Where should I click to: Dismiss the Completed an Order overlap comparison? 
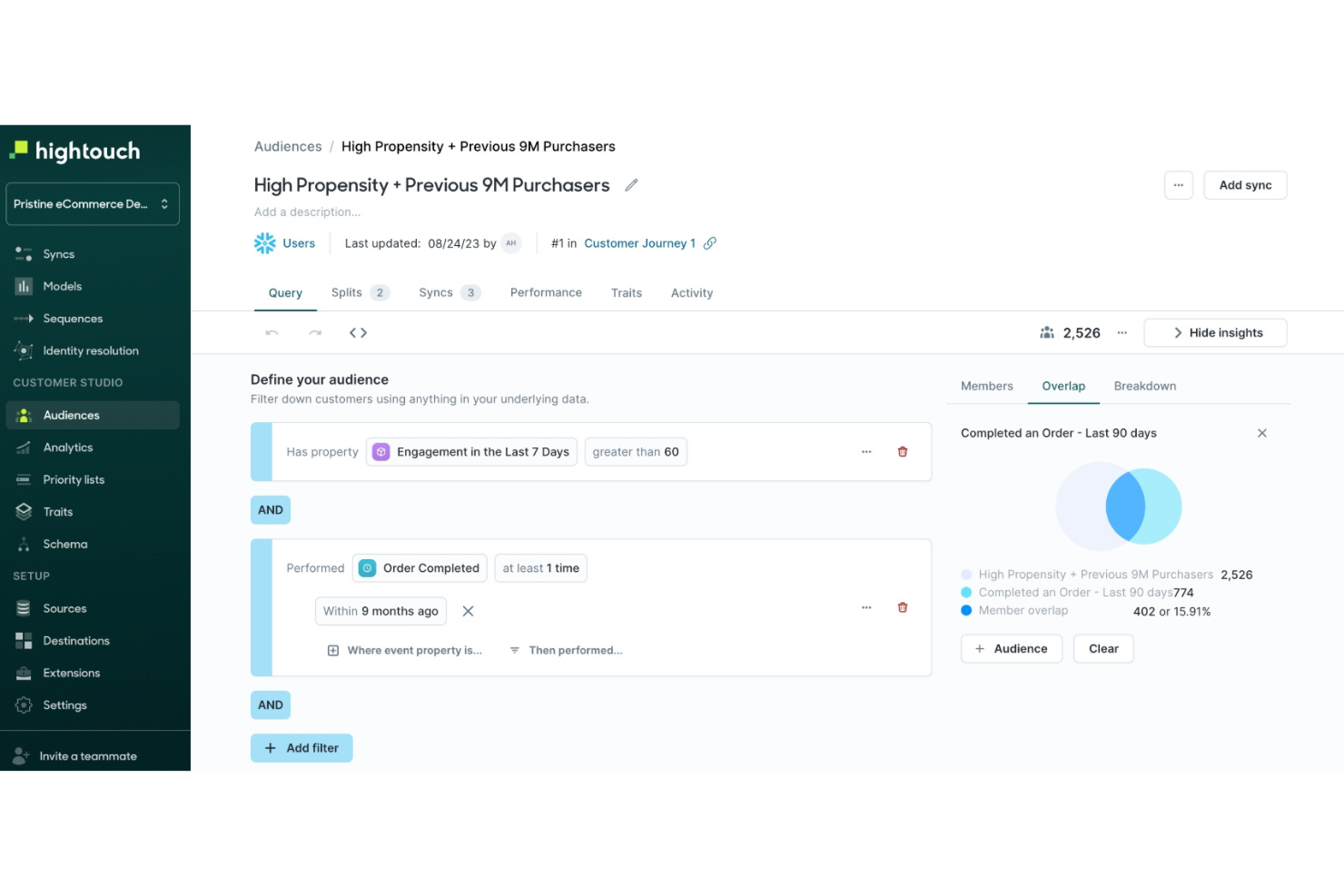point(1262,433)
